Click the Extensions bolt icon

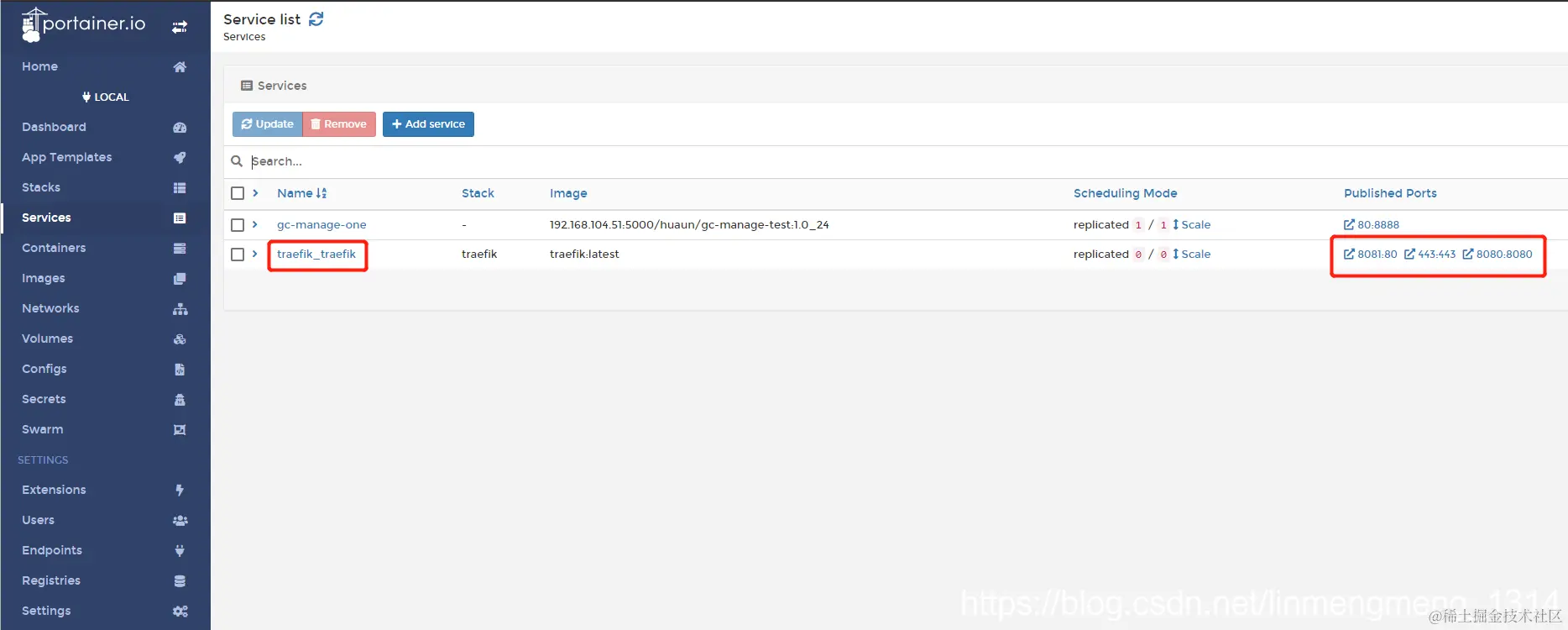tap(180, 490)
